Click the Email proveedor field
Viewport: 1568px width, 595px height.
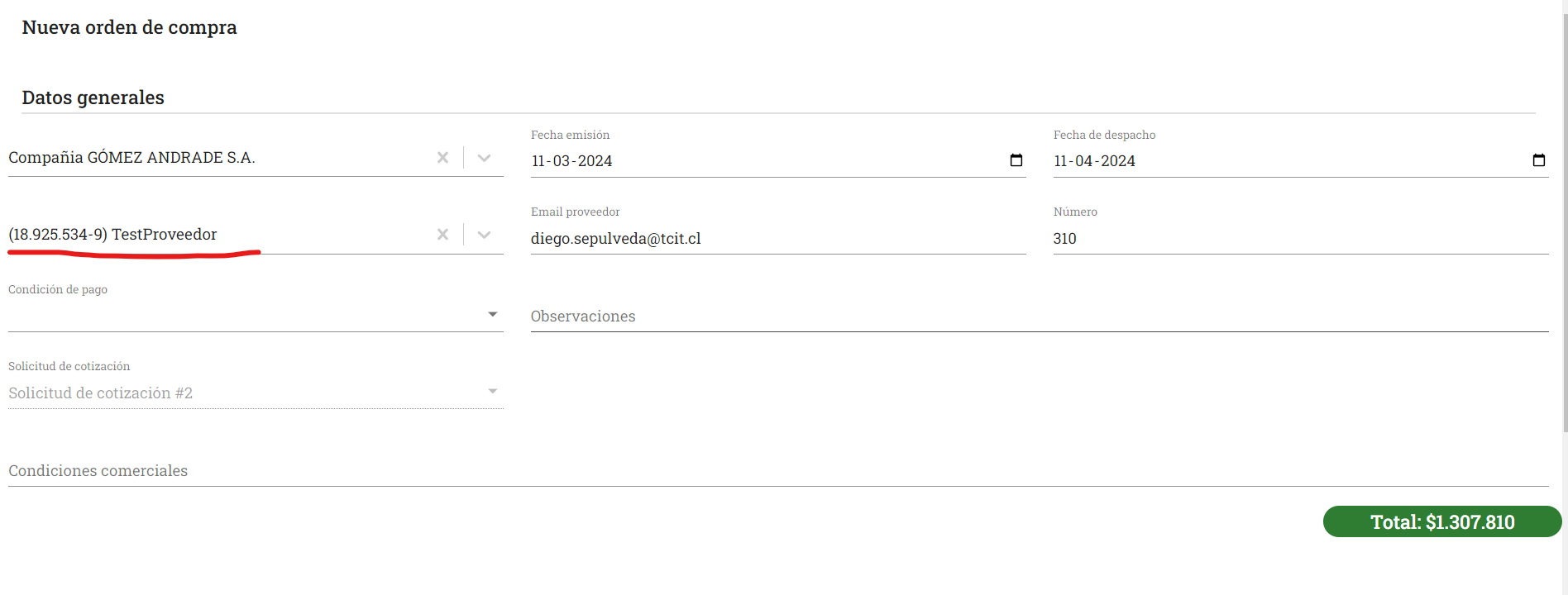(777, 239)
